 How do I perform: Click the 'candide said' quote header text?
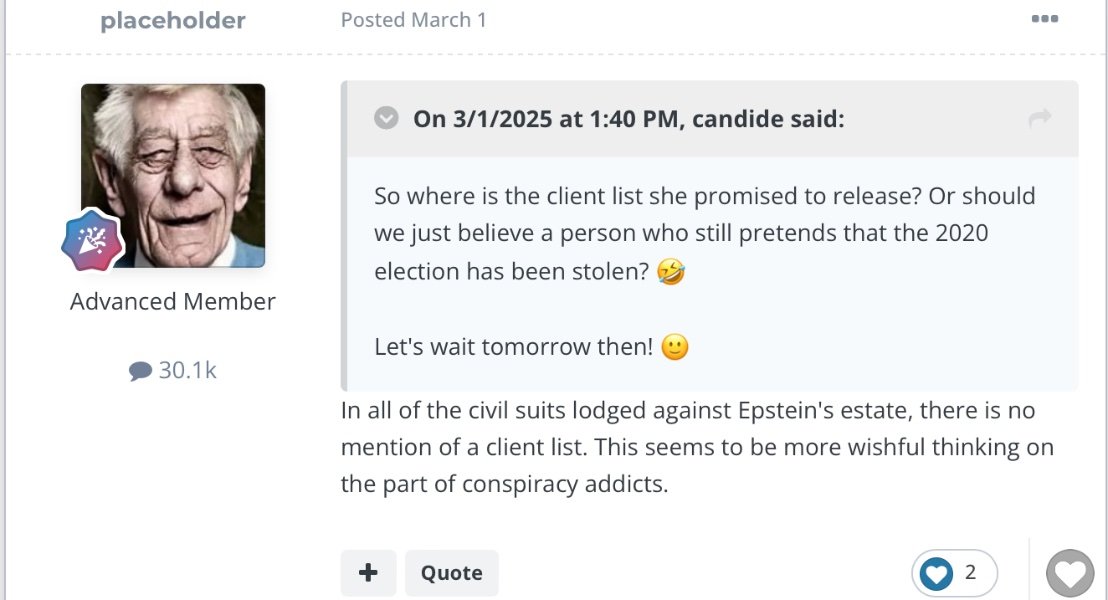629,119
